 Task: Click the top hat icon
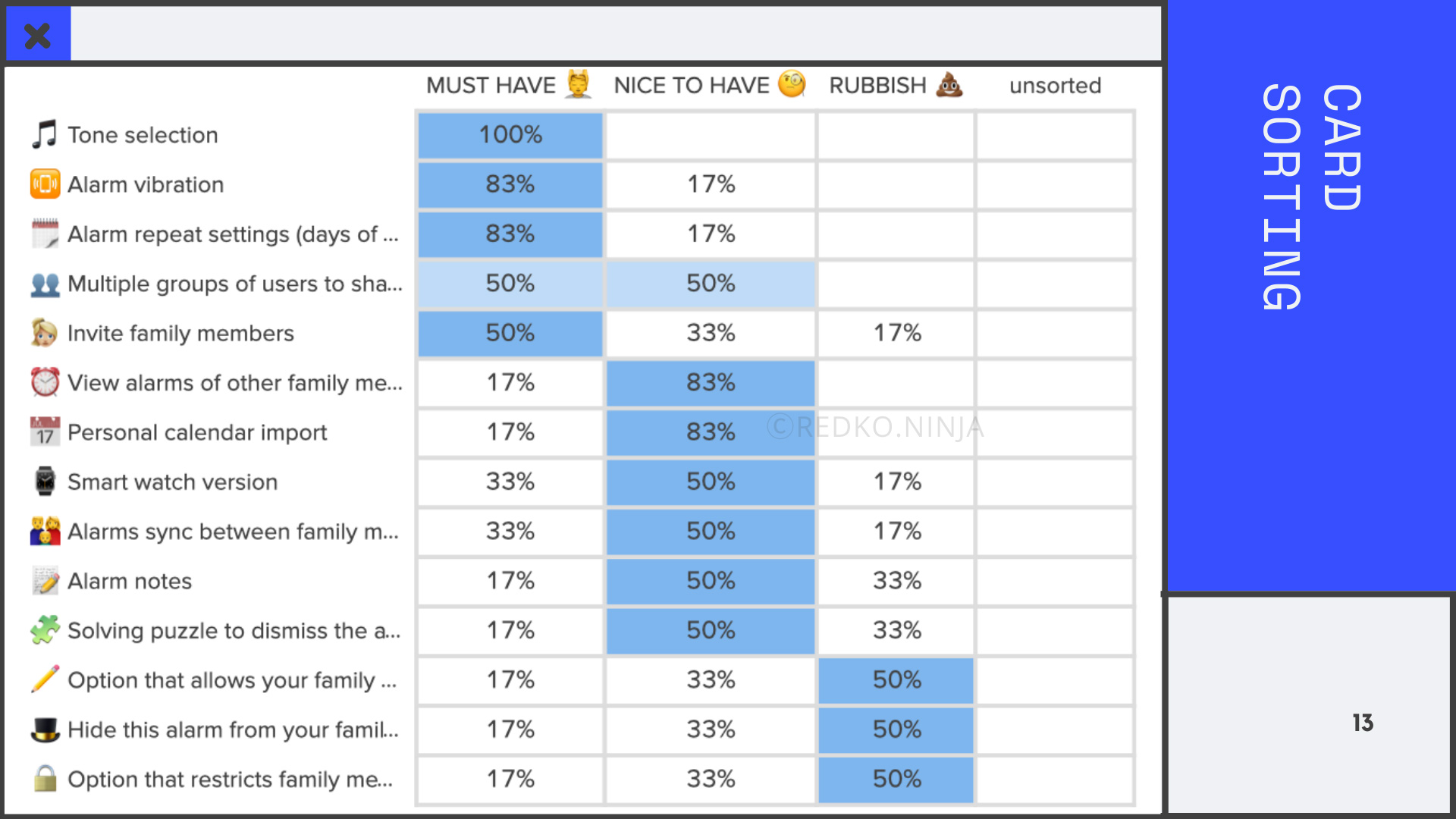click(45, 730)
